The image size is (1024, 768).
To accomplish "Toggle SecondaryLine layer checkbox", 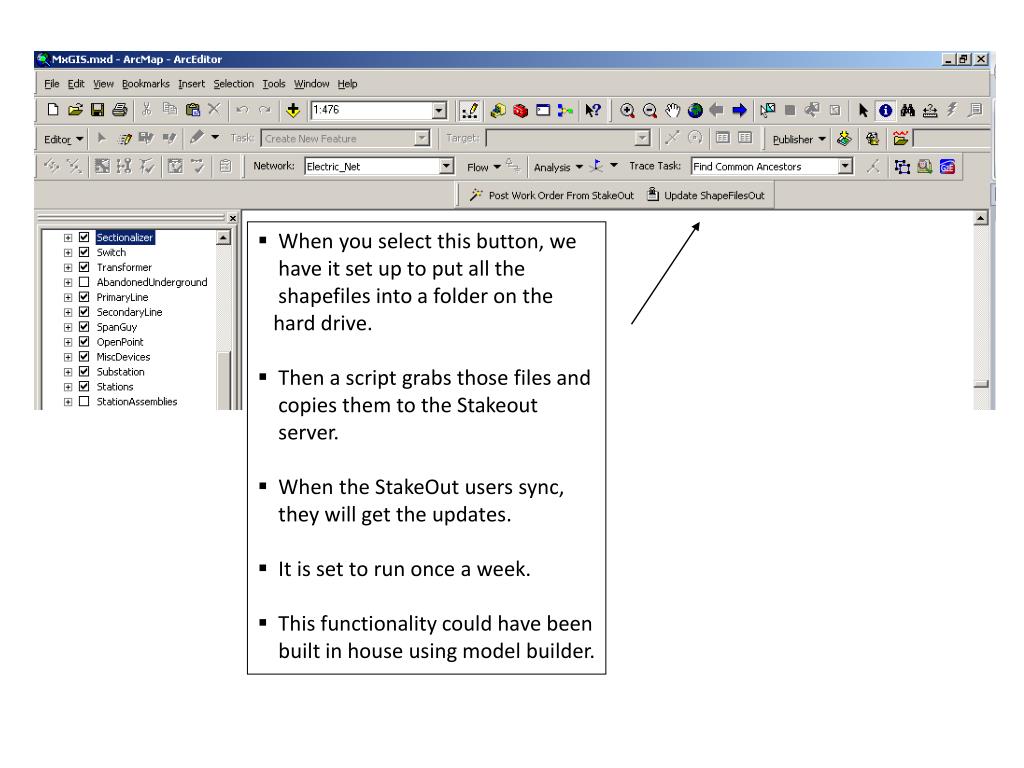I will 84,312.
